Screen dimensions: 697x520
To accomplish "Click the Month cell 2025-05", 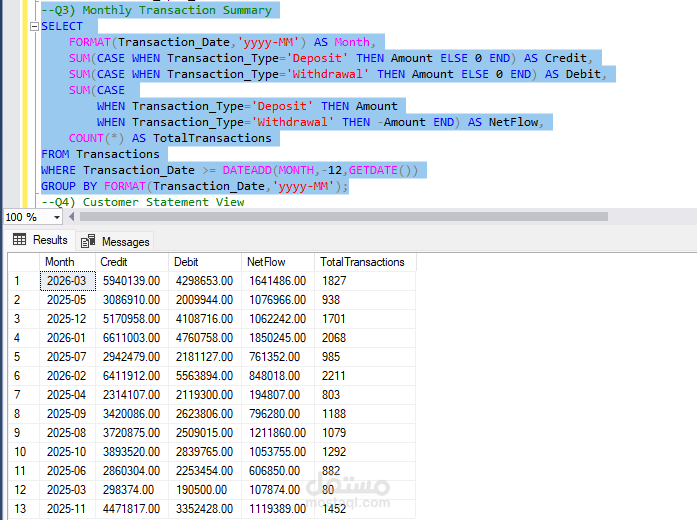I will point(68,300).
